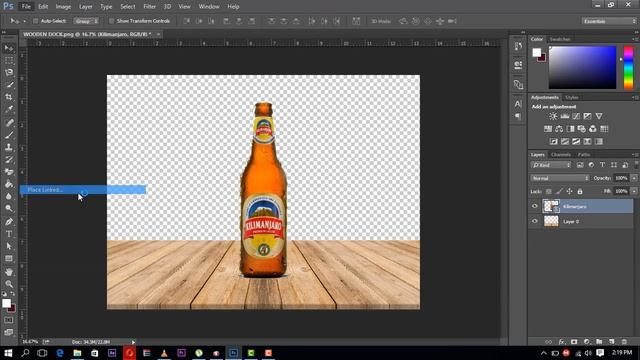Viewport: 640px width, 360px height.
Task: Lock all with padlock icon
Action: click(580, 191)
